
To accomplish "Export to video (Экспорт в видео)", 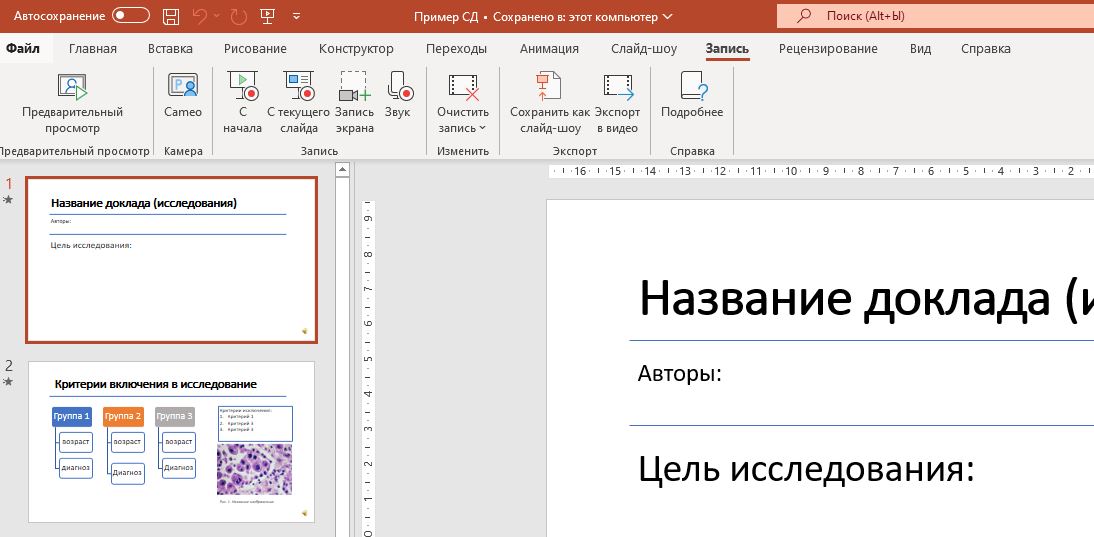I will (x=618, y=88).
